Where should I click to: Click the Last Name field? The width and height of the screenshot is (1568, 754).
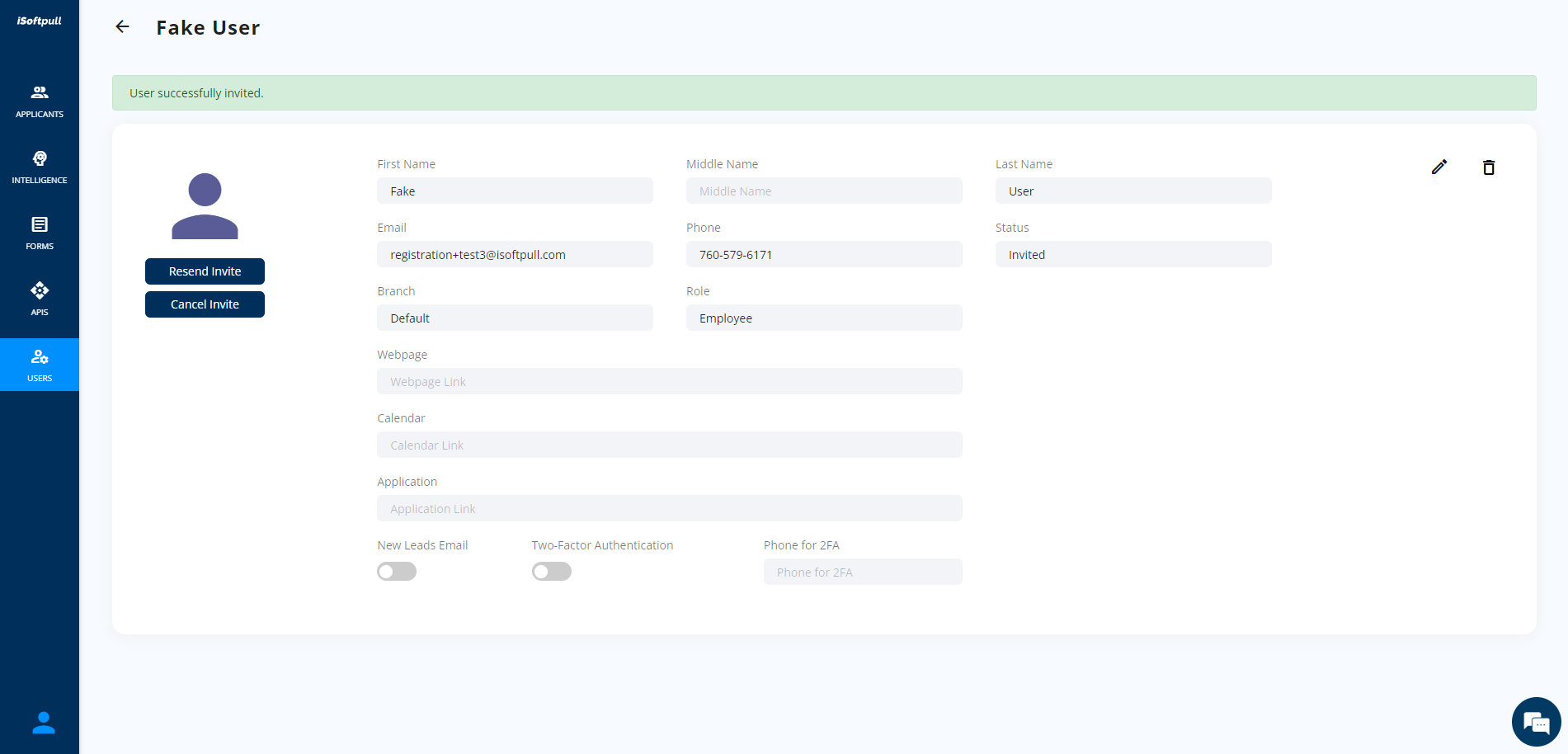1133,191
